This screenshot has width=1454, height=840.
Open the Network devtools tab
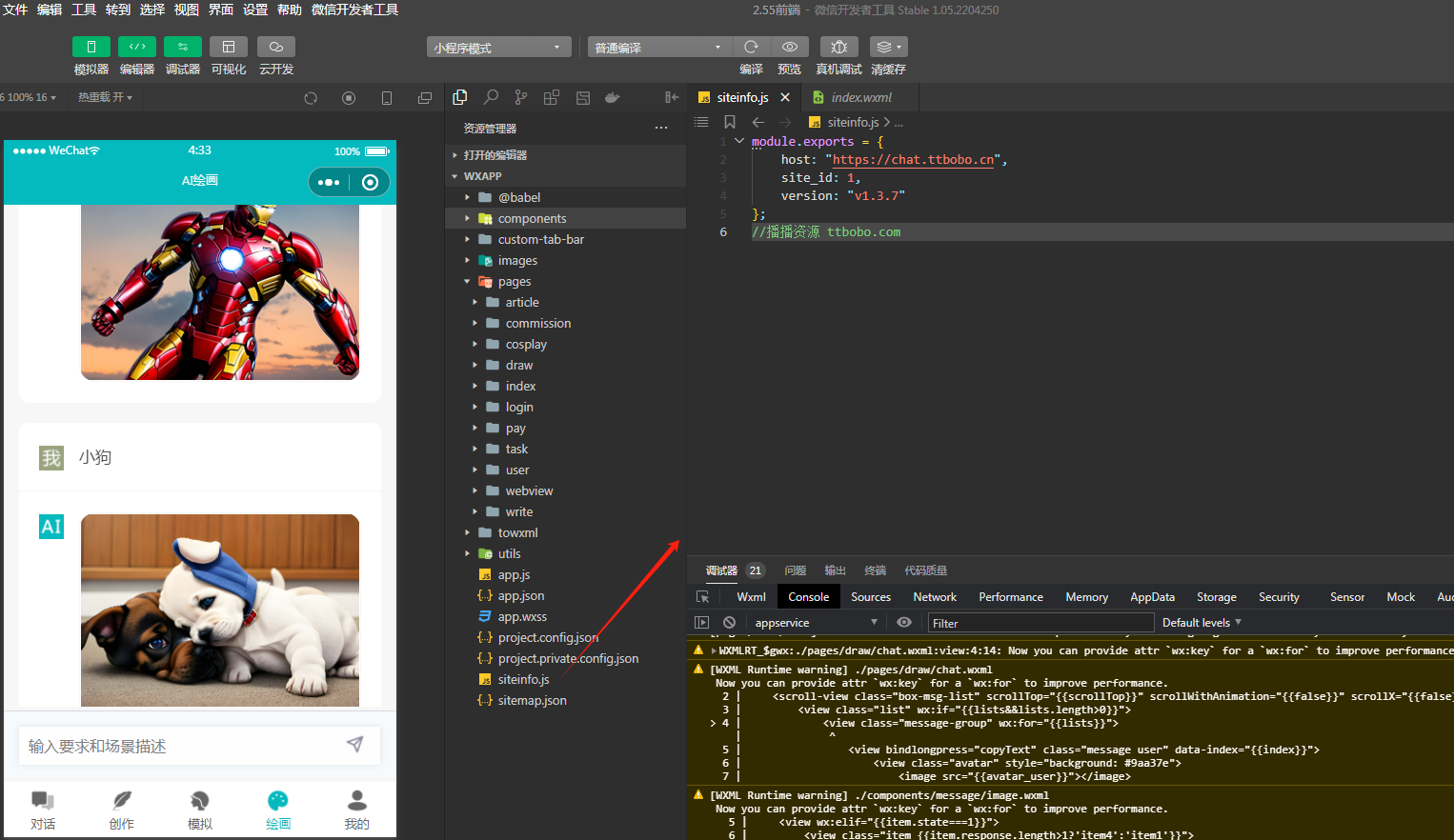[x=935, y=597]
